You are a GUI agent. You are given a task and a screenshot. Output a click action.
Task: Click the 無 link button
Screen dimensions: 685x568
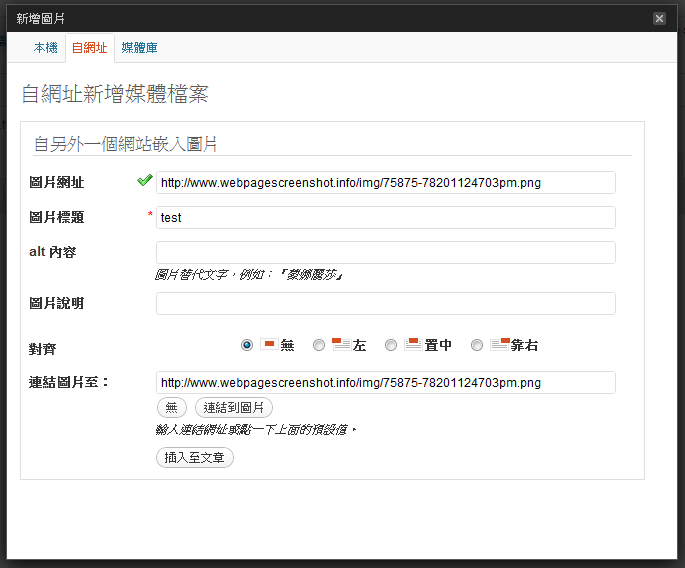171,408
